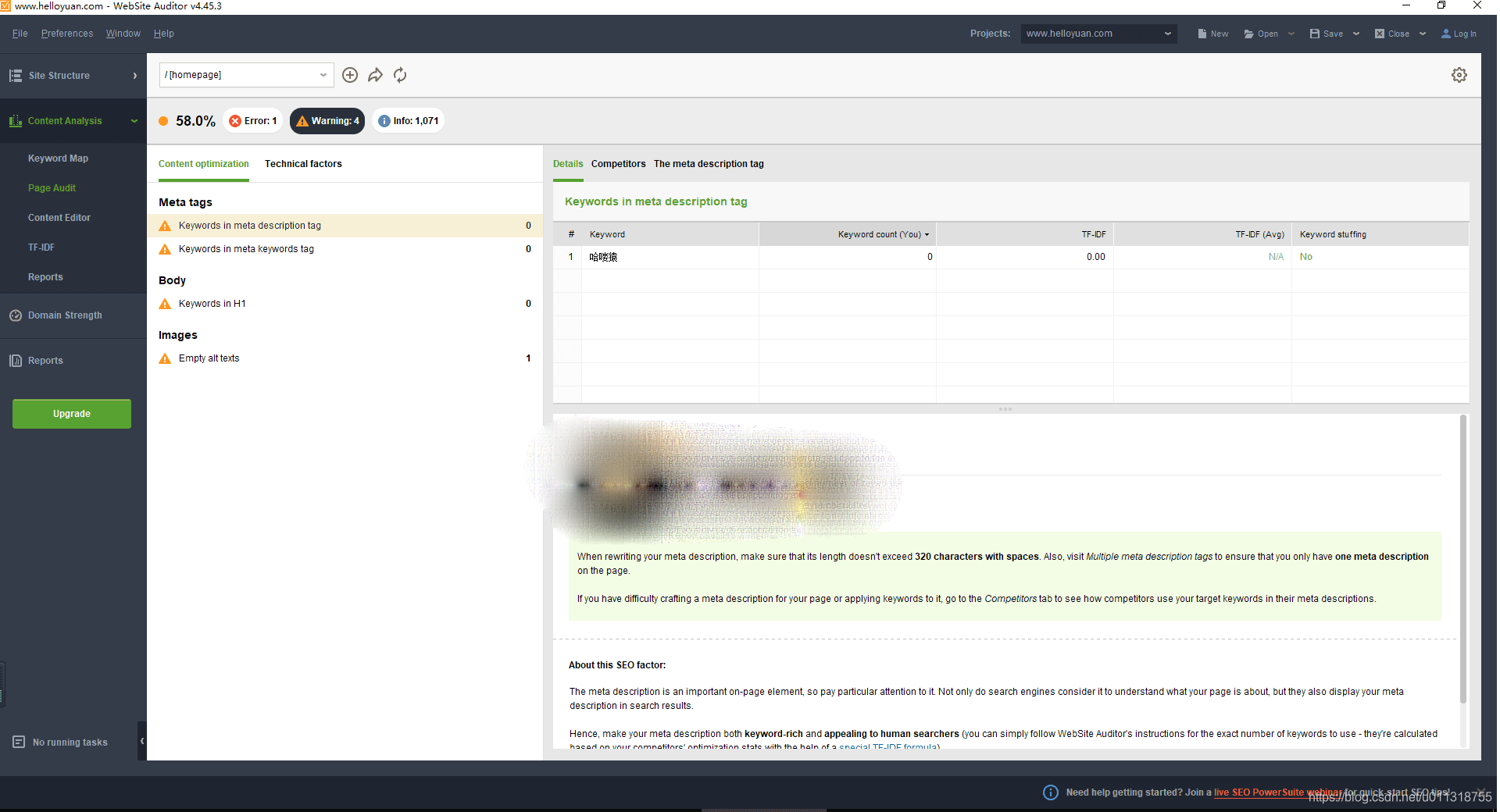Screen dimensions: 1500x812
Task: Click the 58.0% score value
Action: (x=195, y=121)
